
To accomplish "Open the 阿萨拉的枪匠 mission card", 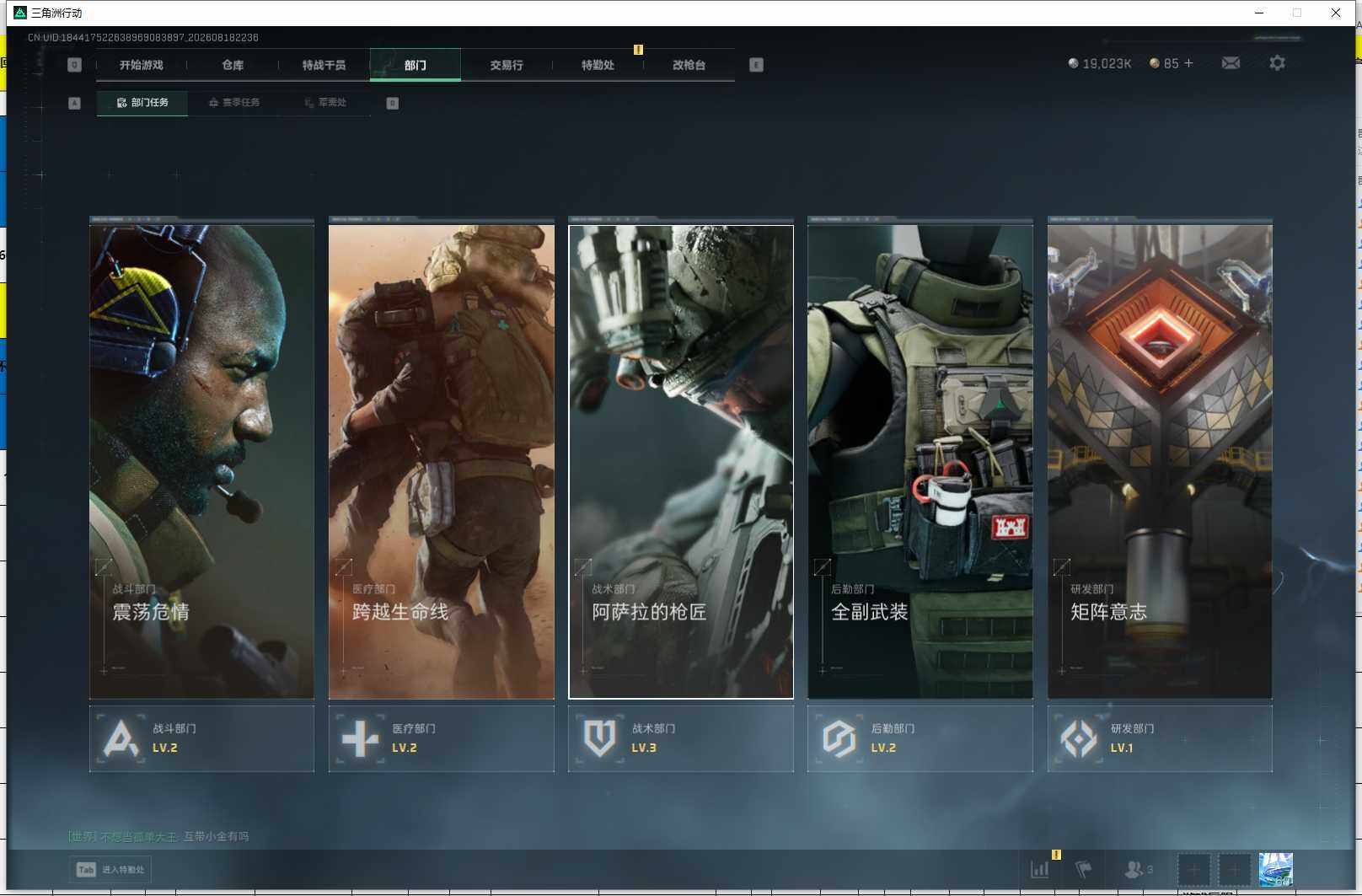I will tap(681, 461).
